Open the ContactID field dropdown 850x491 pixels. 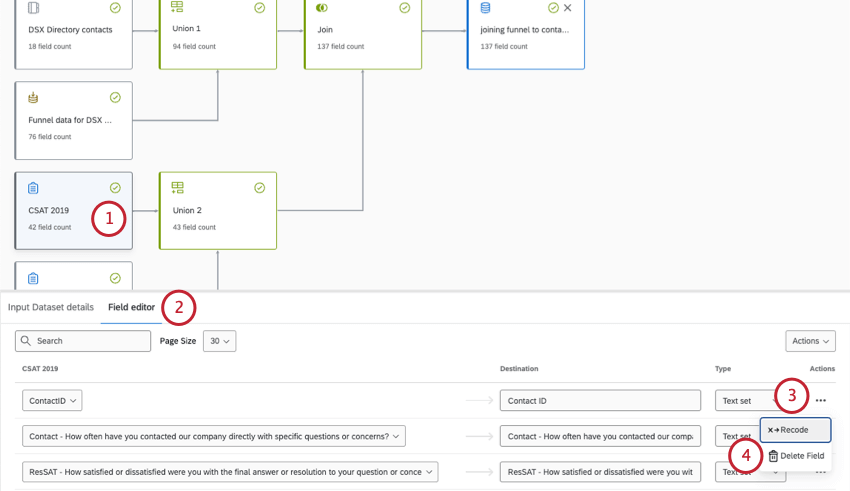pyautogui.click(x=52, y=401)
